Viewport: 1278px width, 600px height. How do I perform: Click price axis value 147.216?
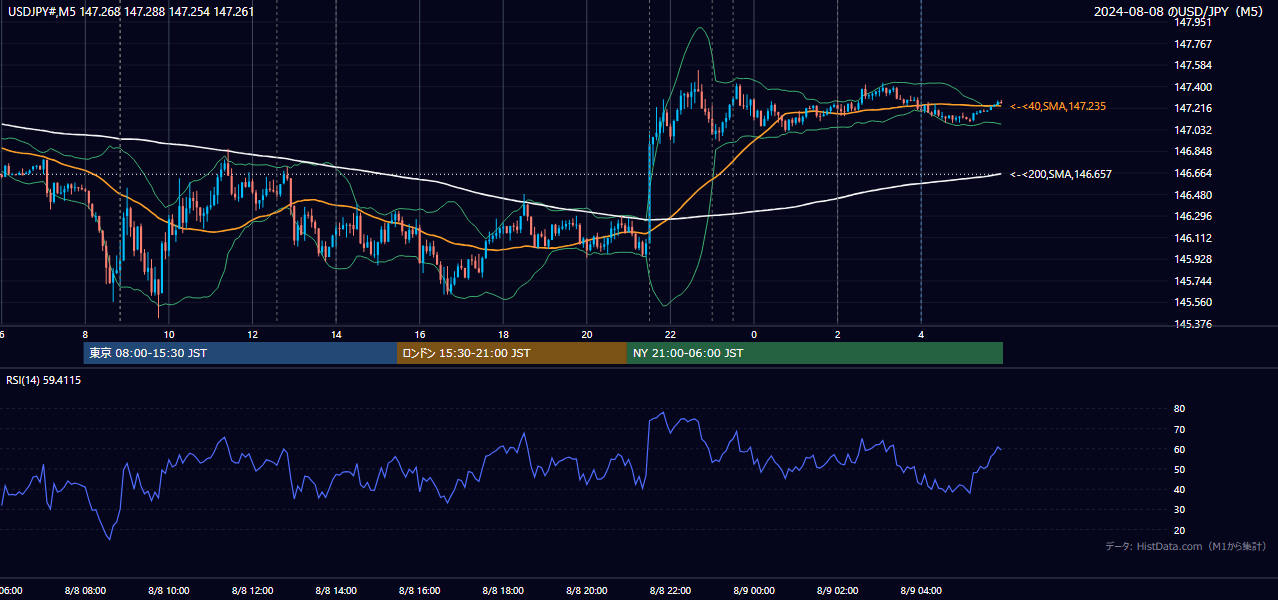point(1193,109)
